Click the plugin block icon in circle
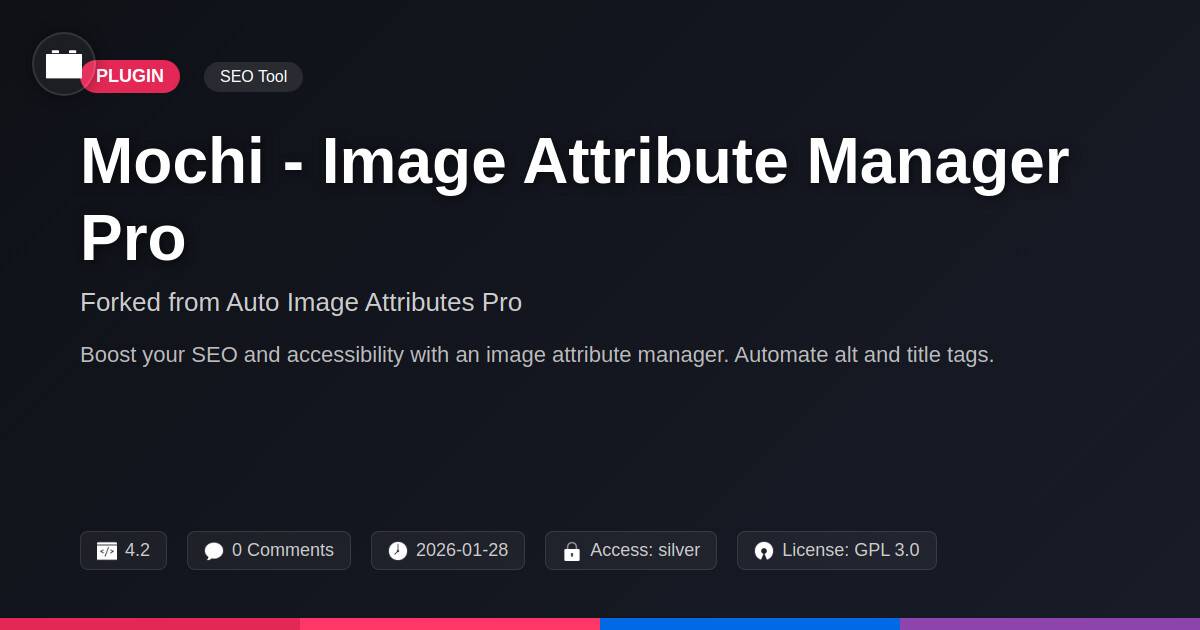The image size is (1200, 630). 64,64
